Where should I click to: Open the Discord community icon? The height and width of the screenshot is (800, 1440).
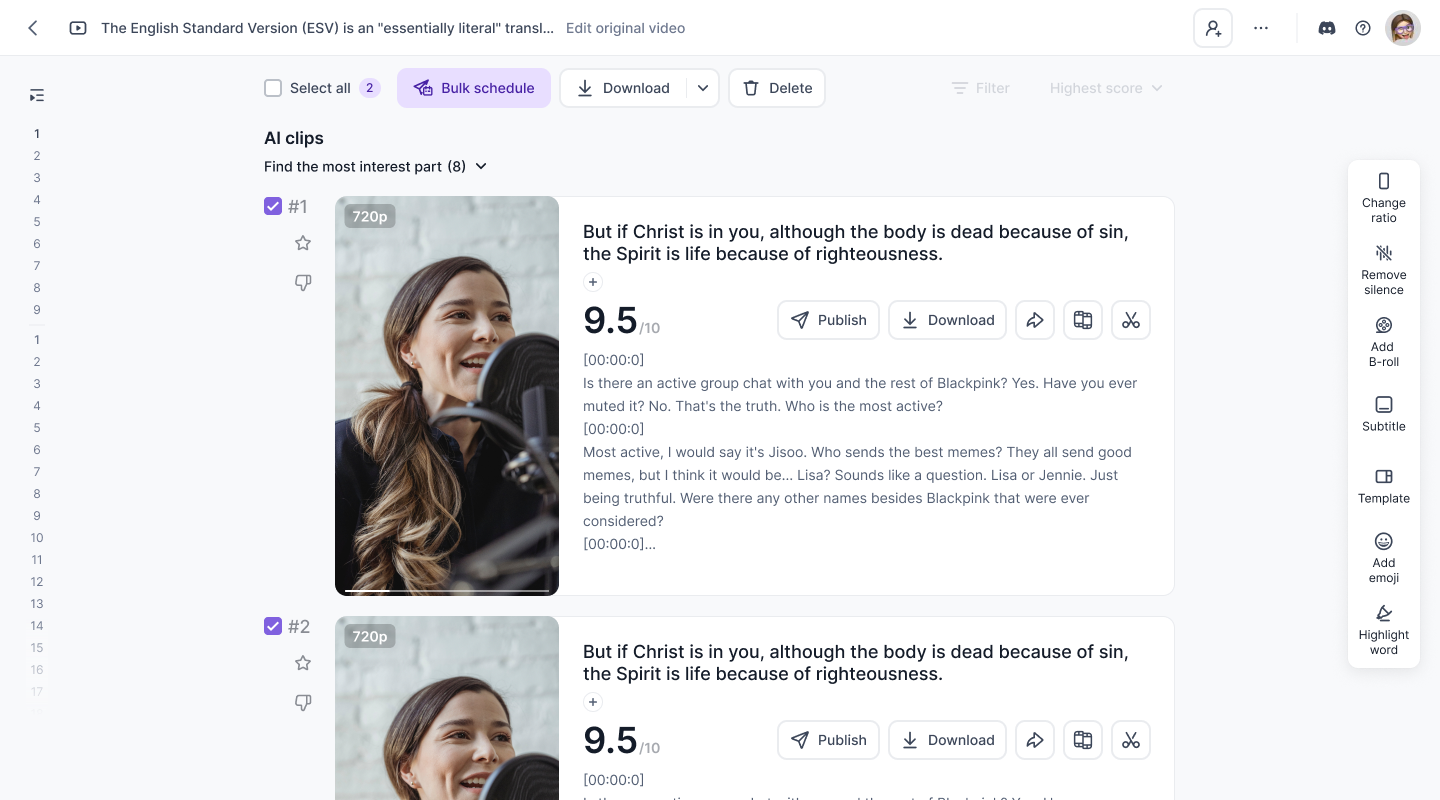coord(1327,28)
